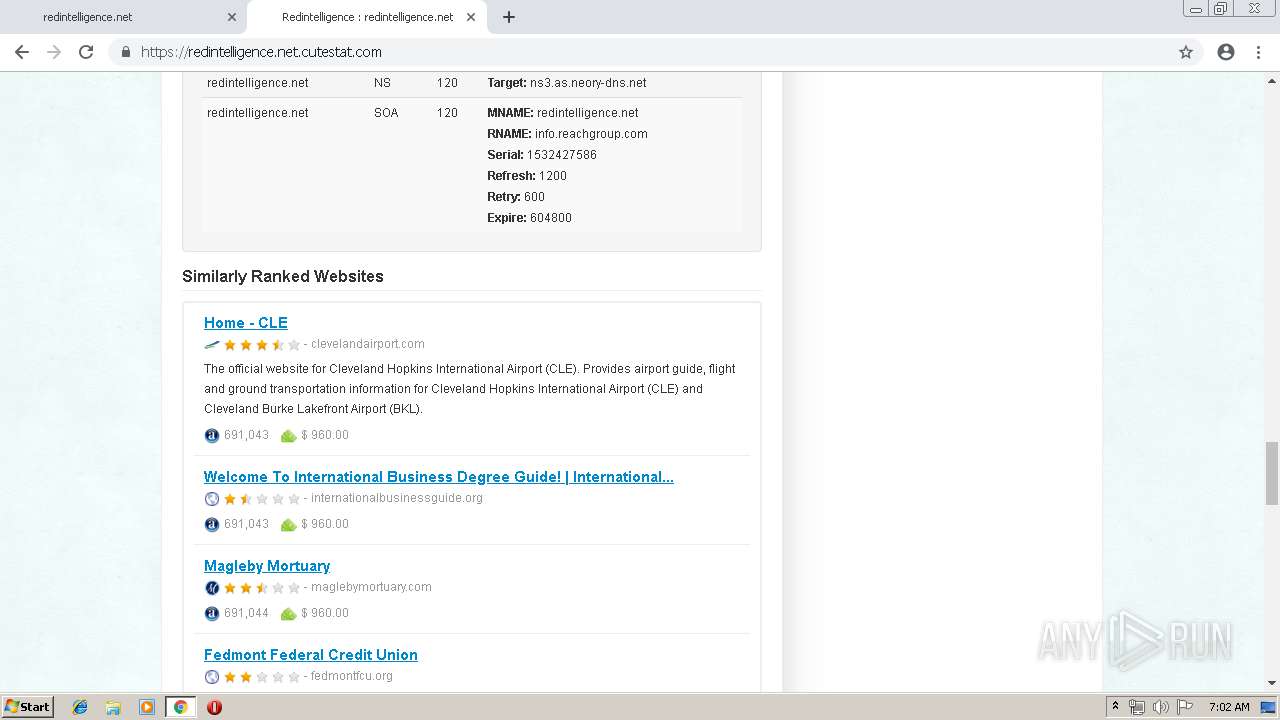Click the page vertical scrollbar thumb
Viewport: 1280px width, 720px height.
(x=1271, y=472)
